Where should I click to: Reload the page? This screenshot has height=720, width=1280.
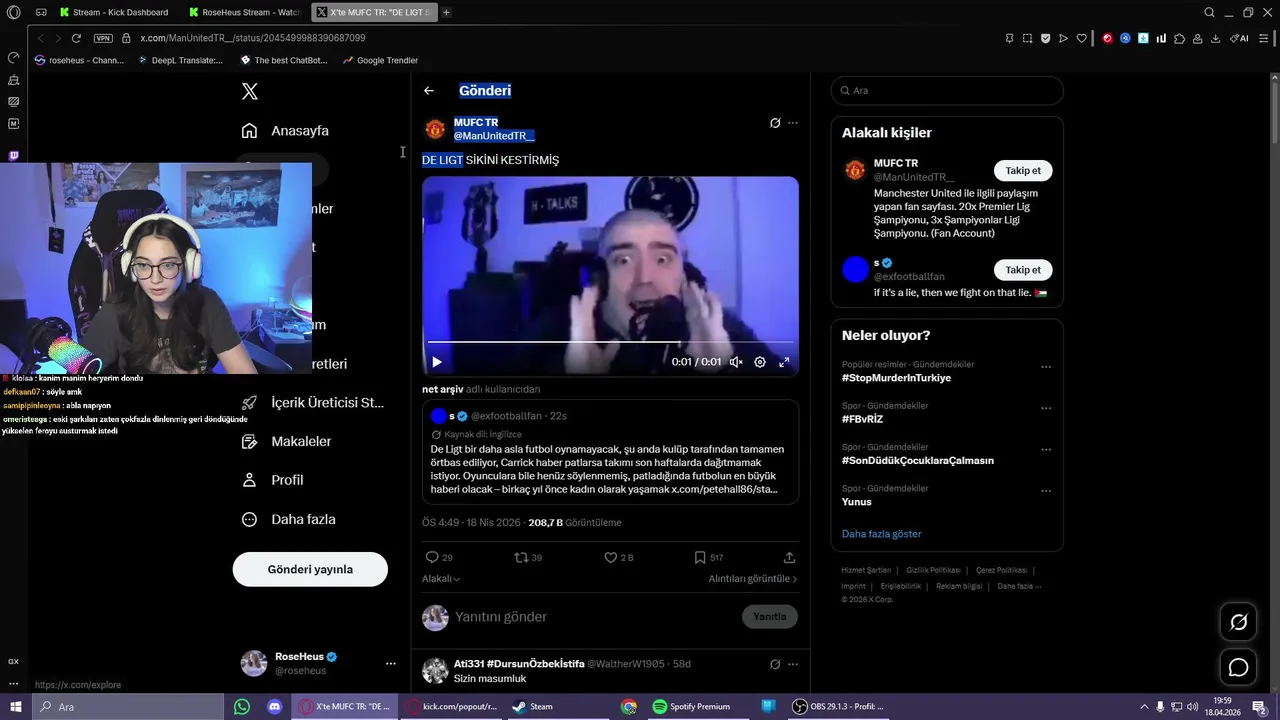[76, 38]
